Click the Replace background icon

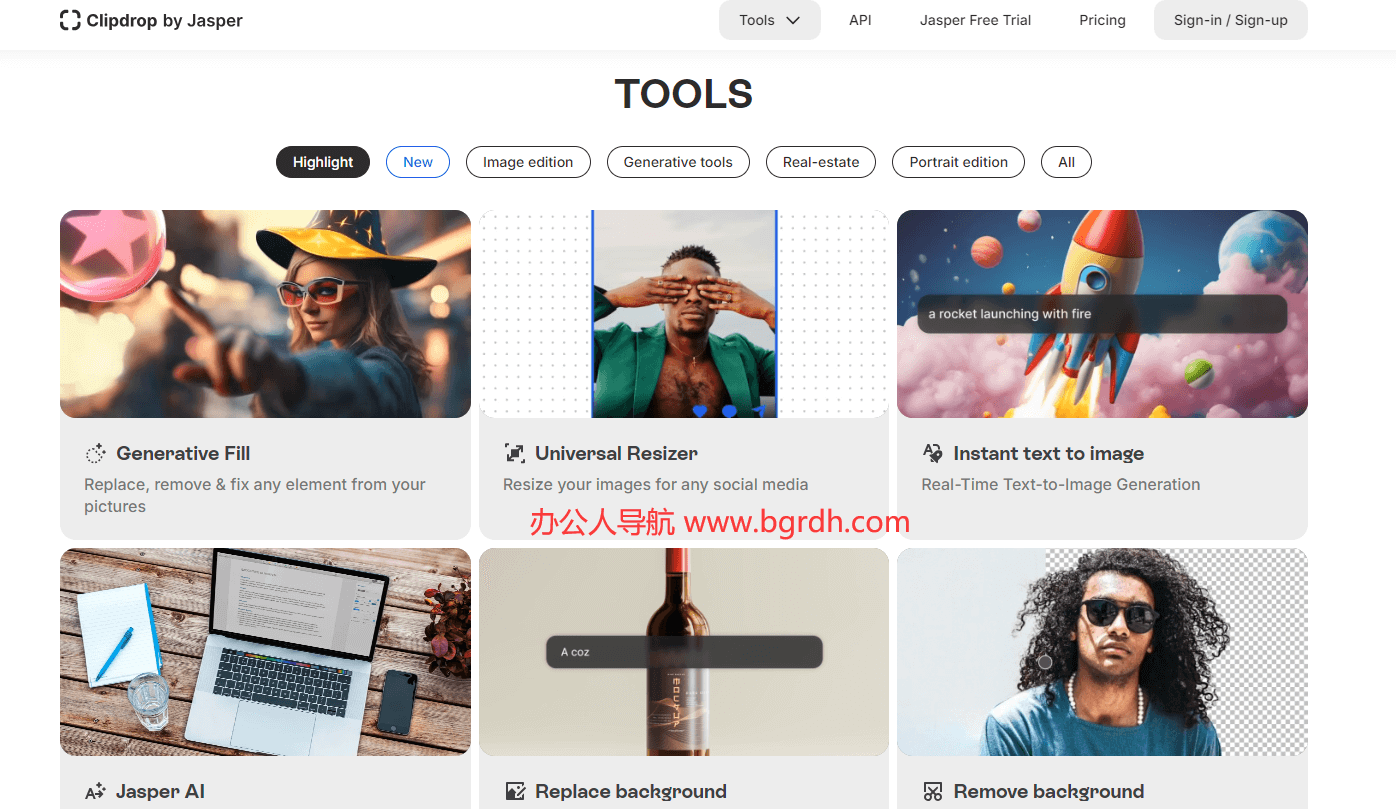(x=514, y=792)
